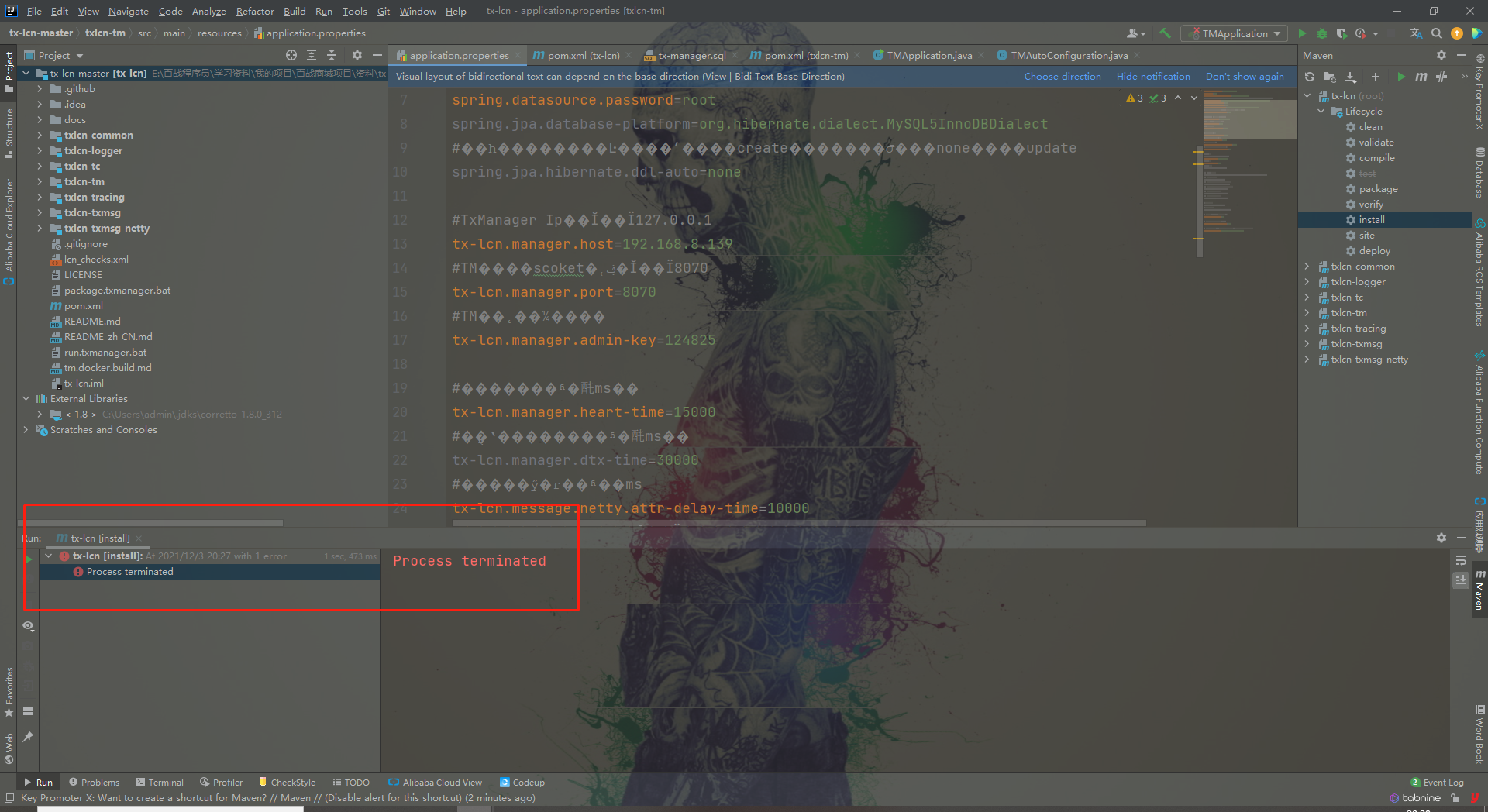This screenshot has width=1488, height=812.
Task: Open the tabnine status bar widget
Action: coord(1415,798)
